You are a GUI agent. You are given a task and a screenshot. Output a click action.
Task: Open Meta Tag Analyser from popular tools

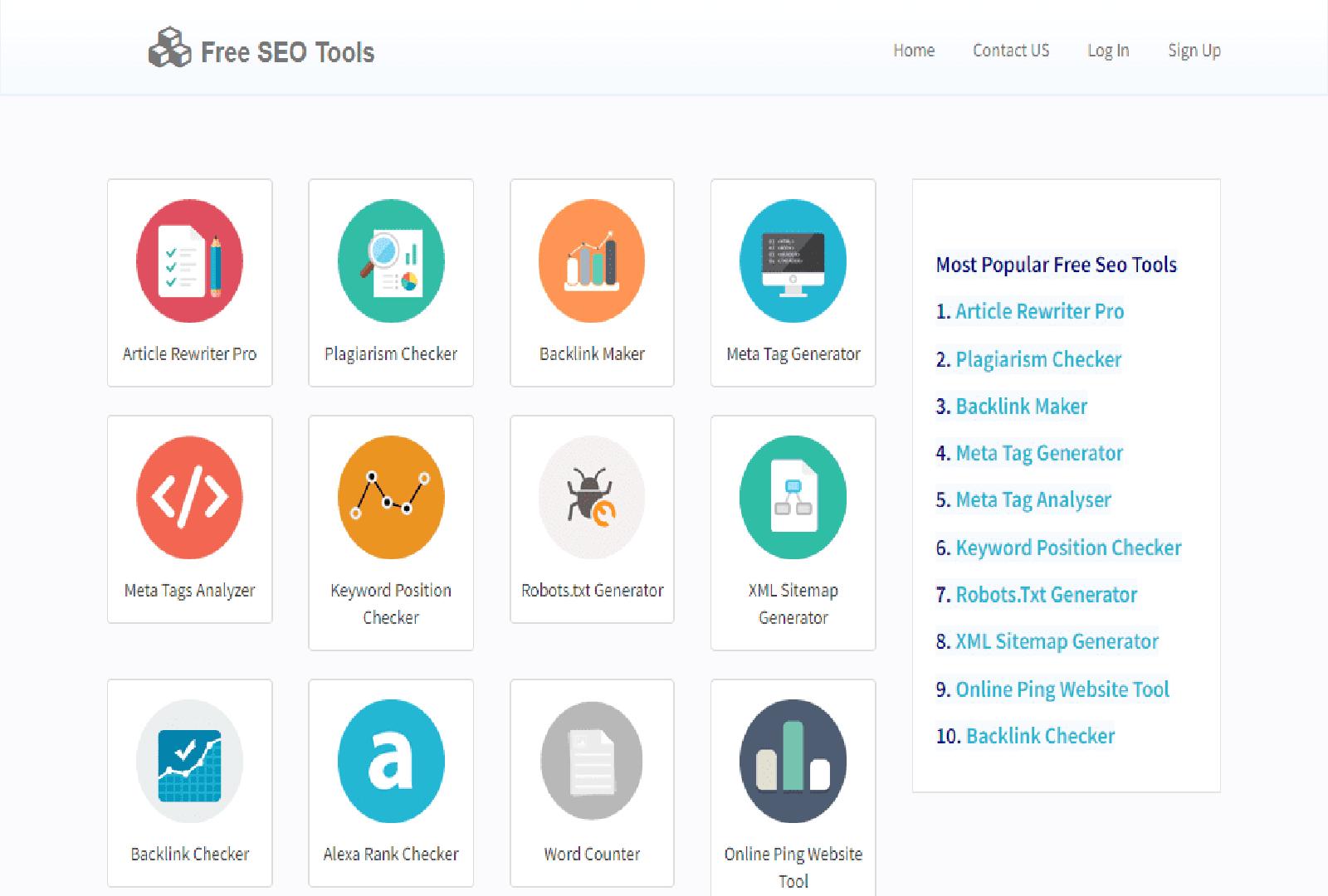coord(1033,499)
